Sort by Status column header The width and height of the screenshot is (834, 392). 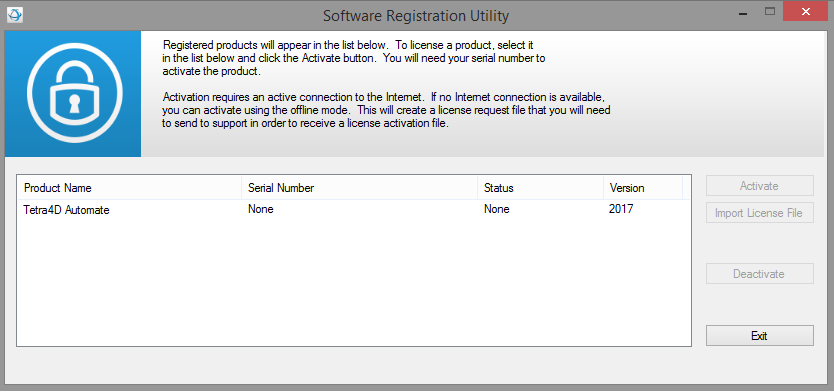tap(540, 188)
